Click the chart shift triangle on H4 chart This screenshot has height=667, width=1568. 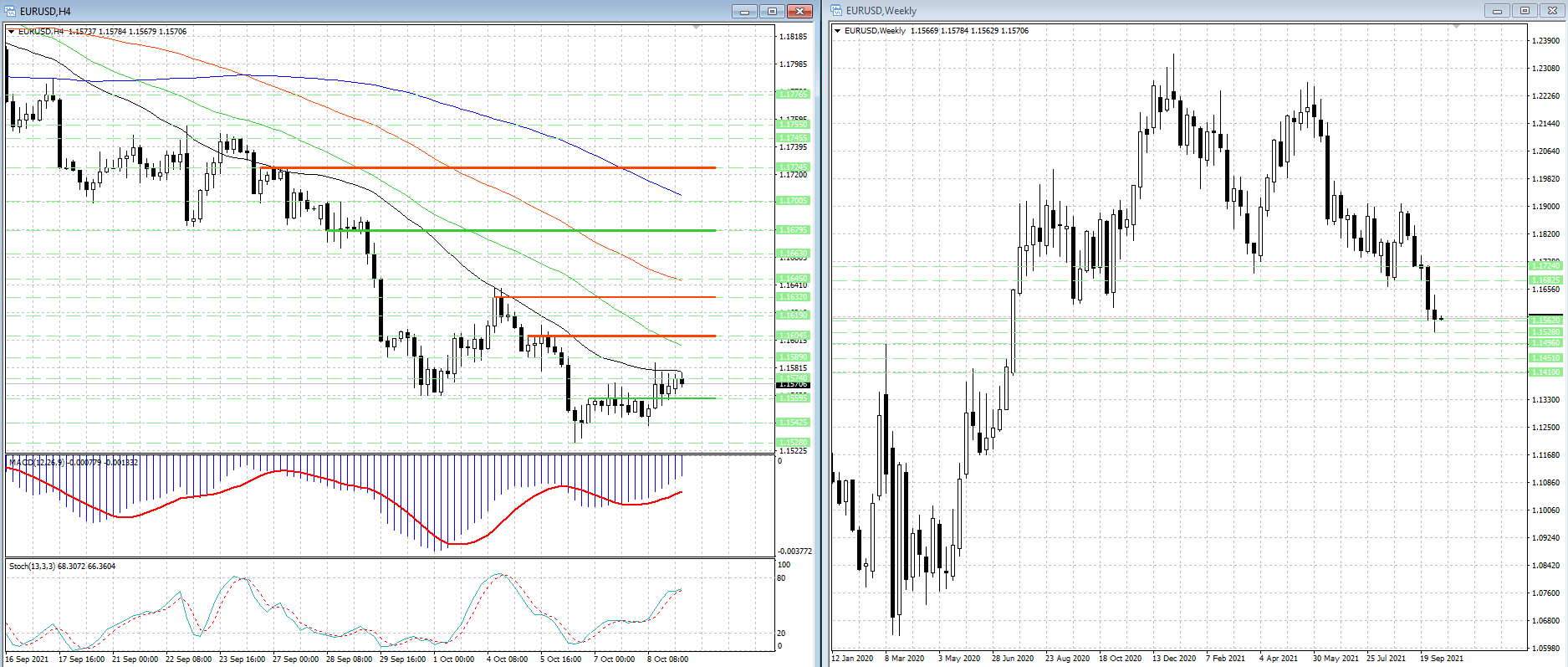697,28
